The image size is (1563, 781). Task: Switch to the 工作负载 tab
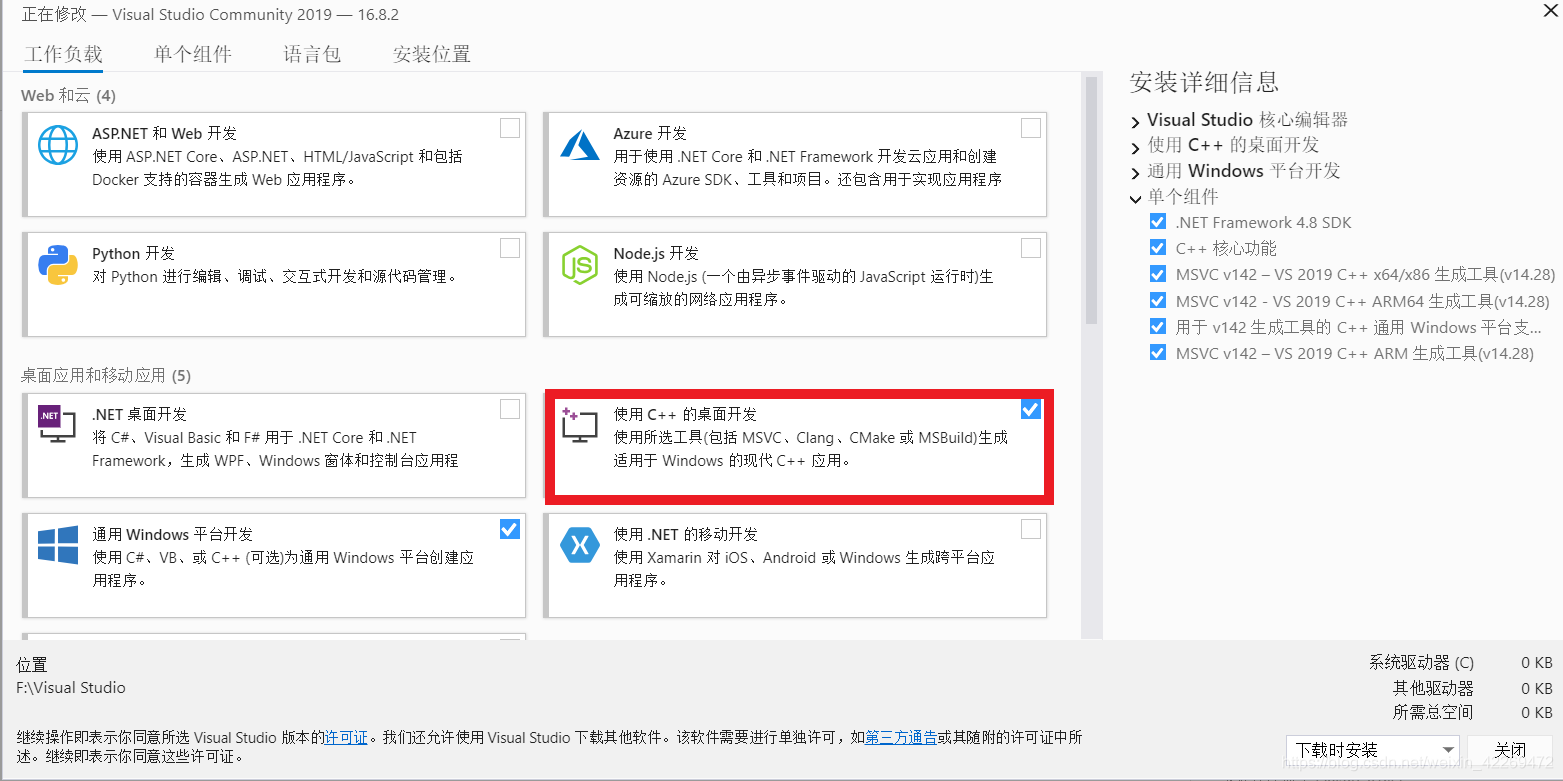pos(63,54)
